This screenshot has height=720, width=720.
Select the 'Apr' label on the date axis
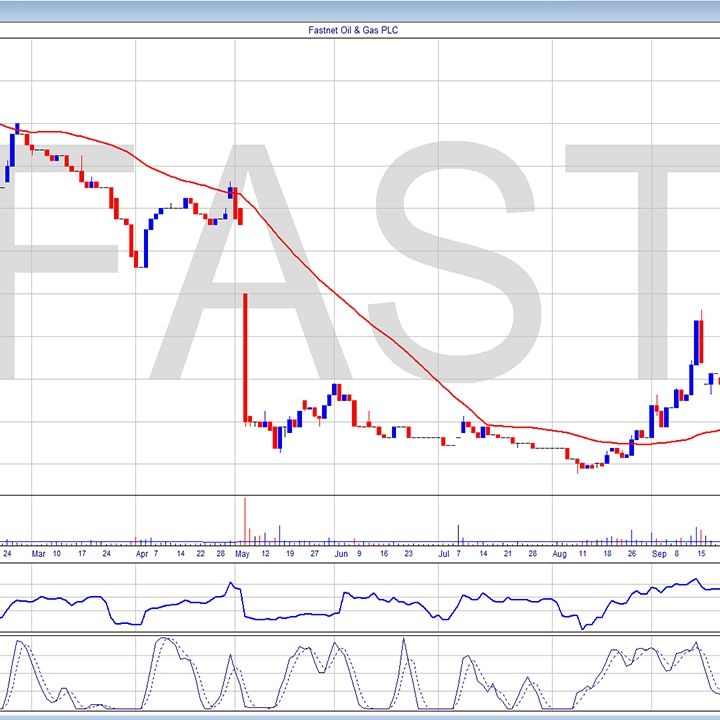pos(141,552)
